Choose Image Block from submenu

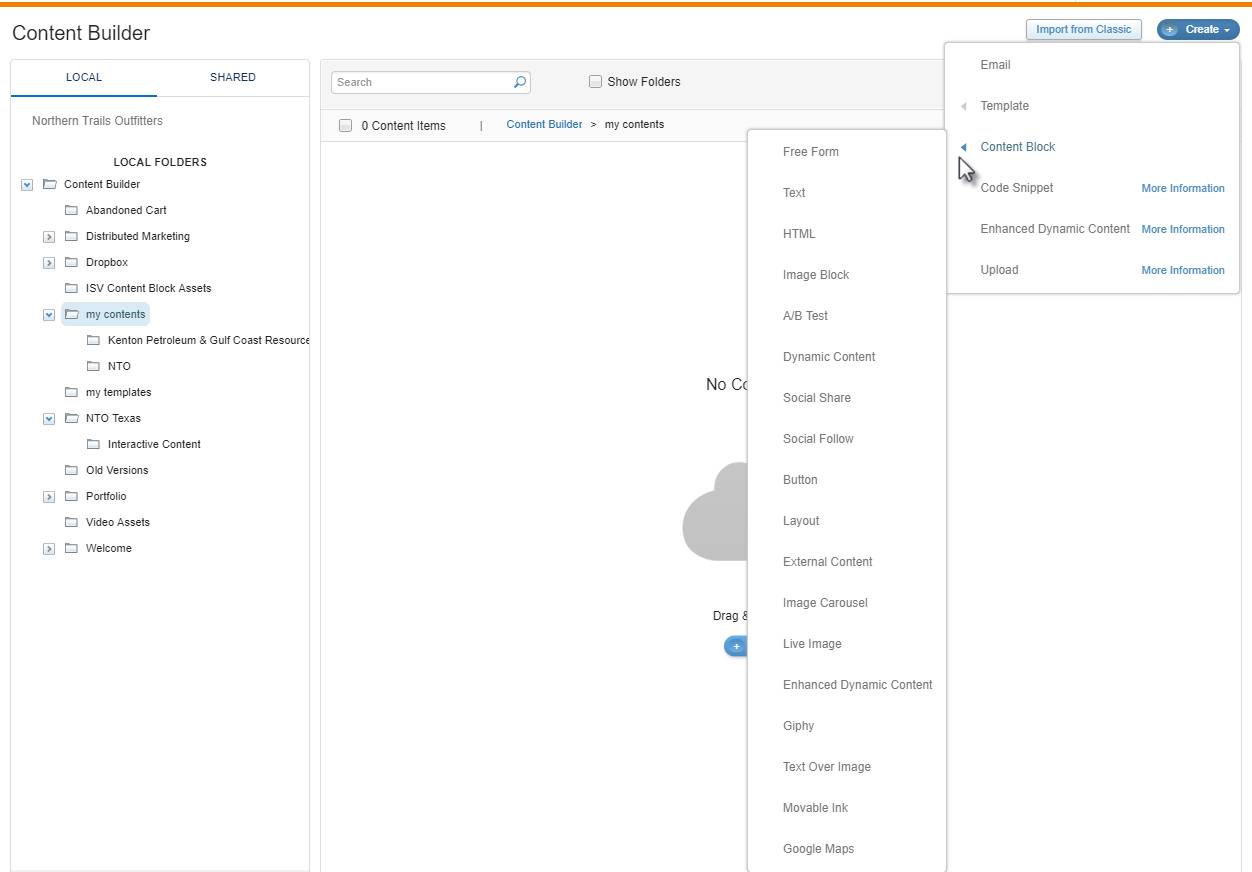(x=816, y=275)
